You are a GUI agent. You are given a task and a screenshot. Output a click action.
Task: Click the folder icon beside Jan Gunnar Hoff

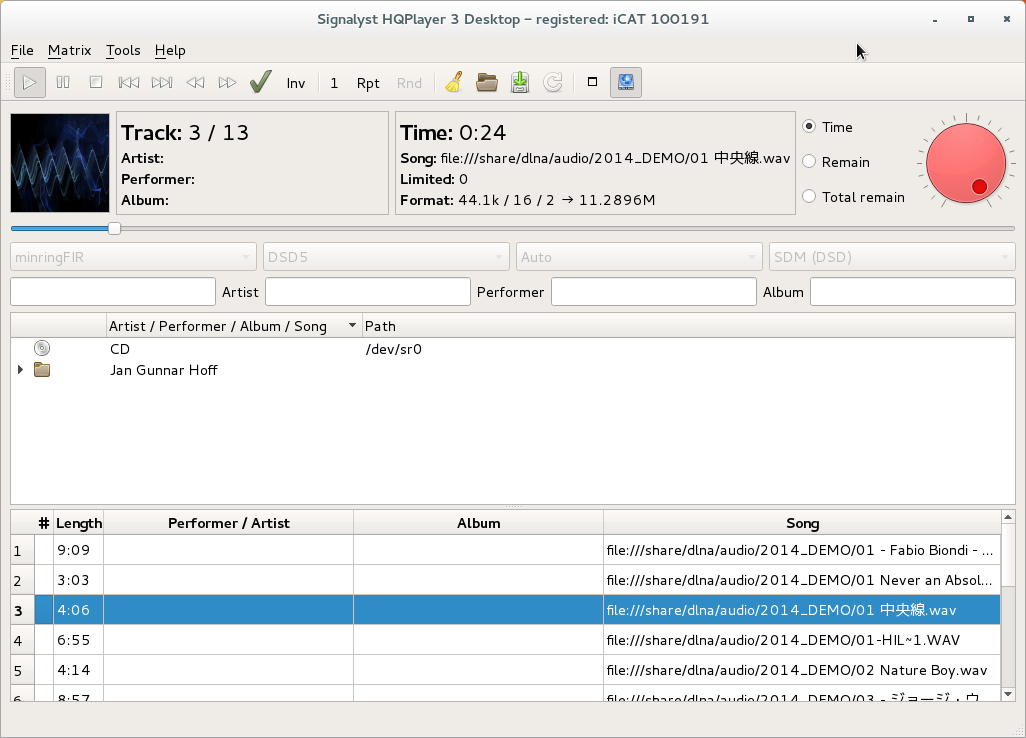(42, 370)
